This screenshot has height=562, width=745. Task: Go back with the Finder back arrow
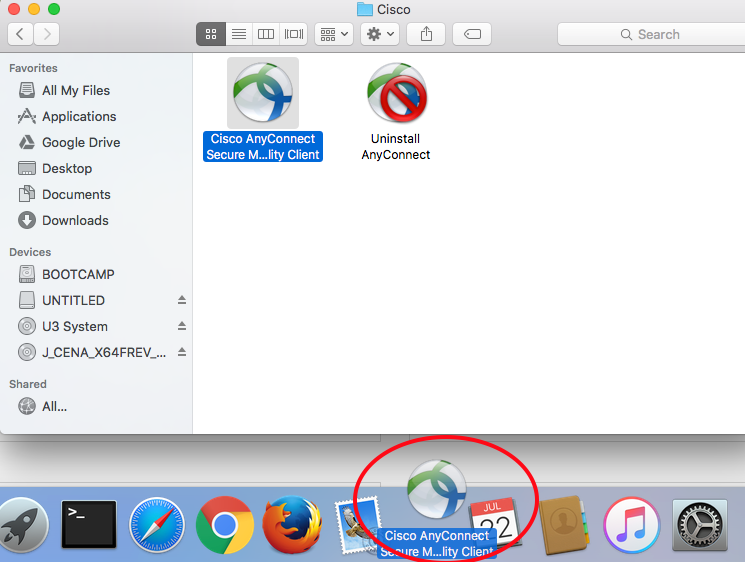coord(20,34)
